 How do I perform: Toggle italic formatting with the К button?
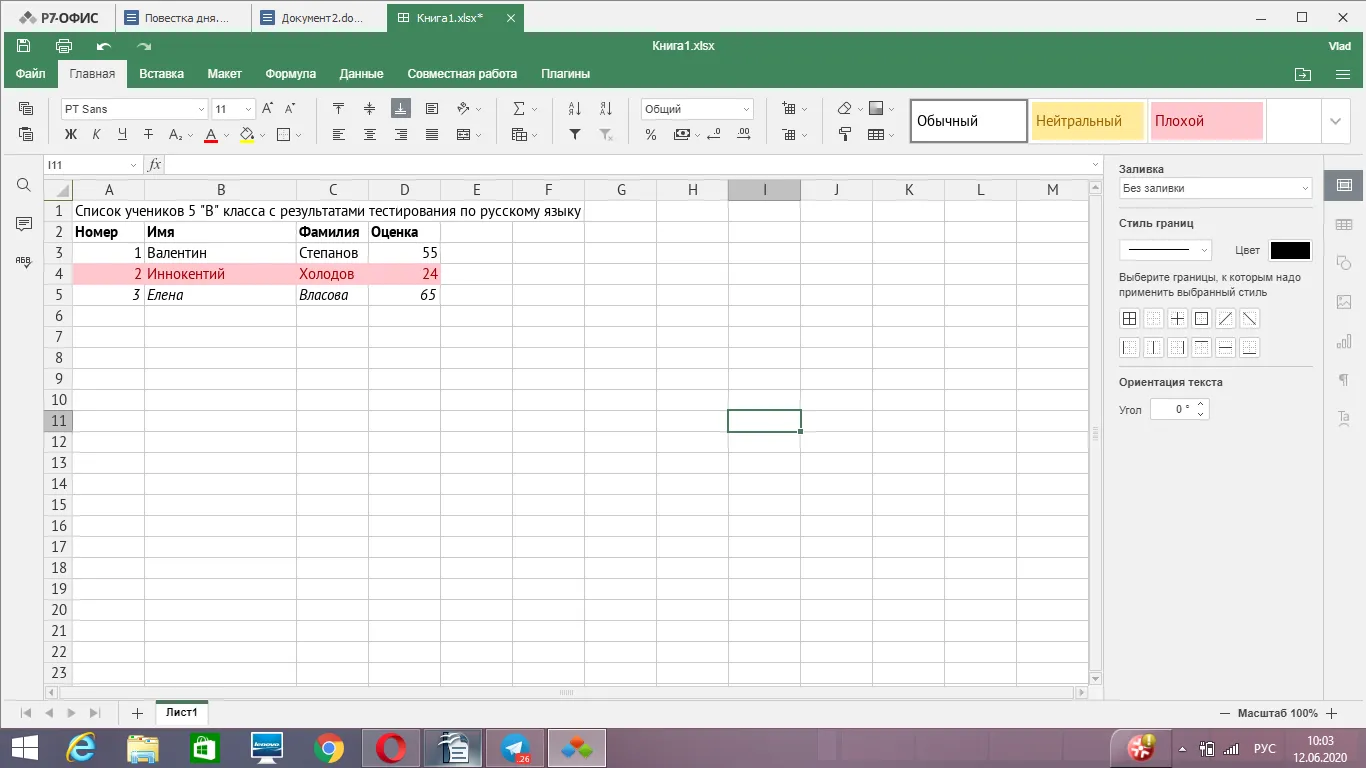[96, 135]
